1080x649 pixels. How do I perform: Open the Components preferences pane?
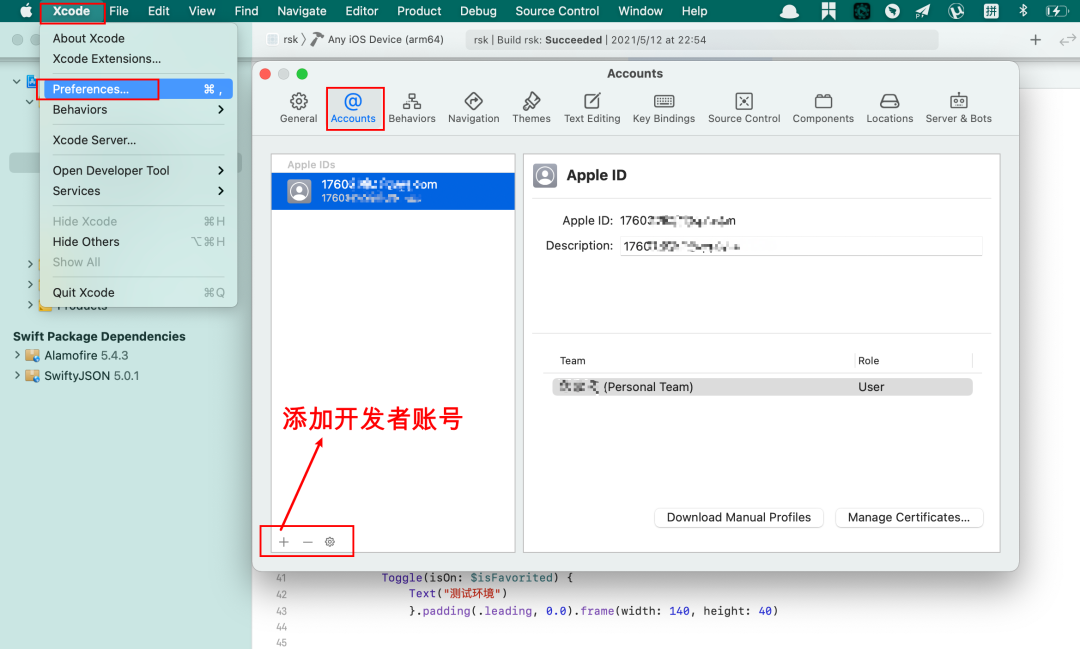click(x=823, y=108)
